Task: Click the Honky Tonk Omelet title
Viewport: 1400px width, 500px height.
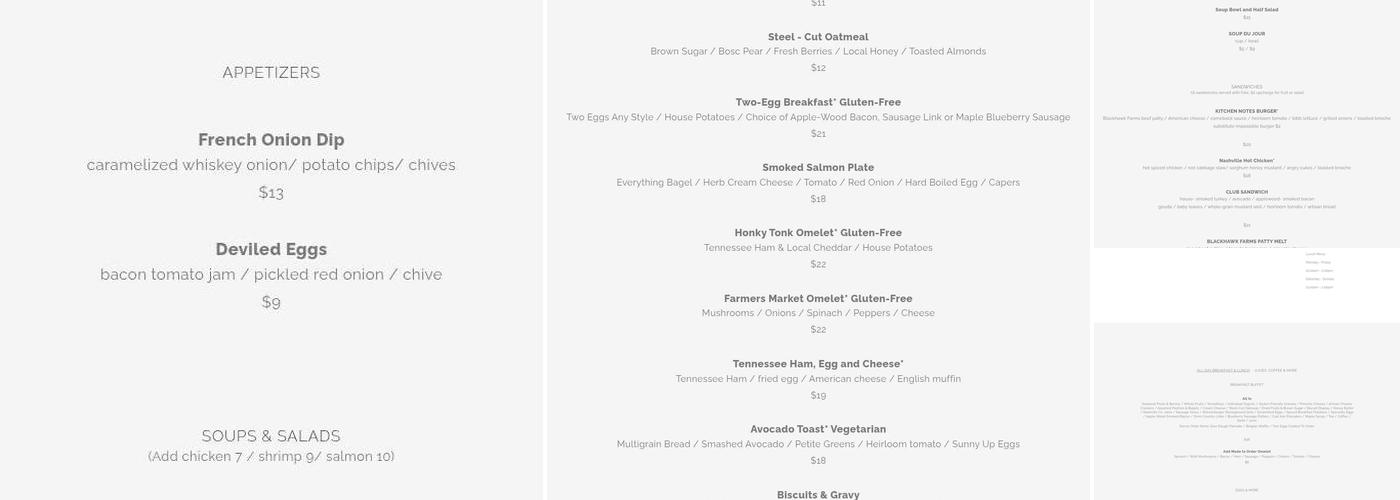Action: (x=818, y=233)
